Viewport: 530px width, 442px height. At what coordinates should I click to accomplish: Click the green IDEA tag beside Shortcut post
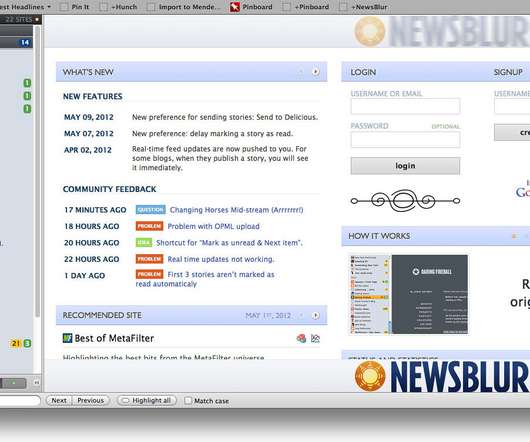pos(144,242)
